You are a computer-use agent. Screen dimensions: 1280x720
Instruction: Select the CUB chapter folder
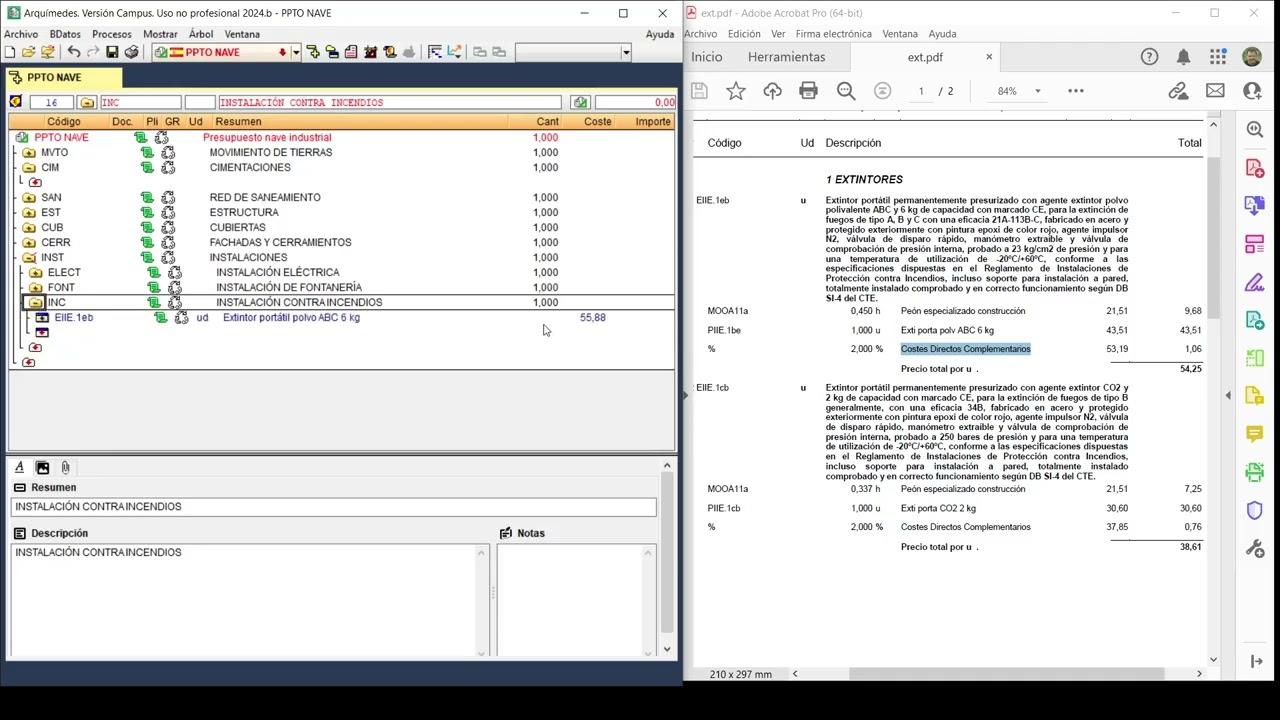[29, 228]
